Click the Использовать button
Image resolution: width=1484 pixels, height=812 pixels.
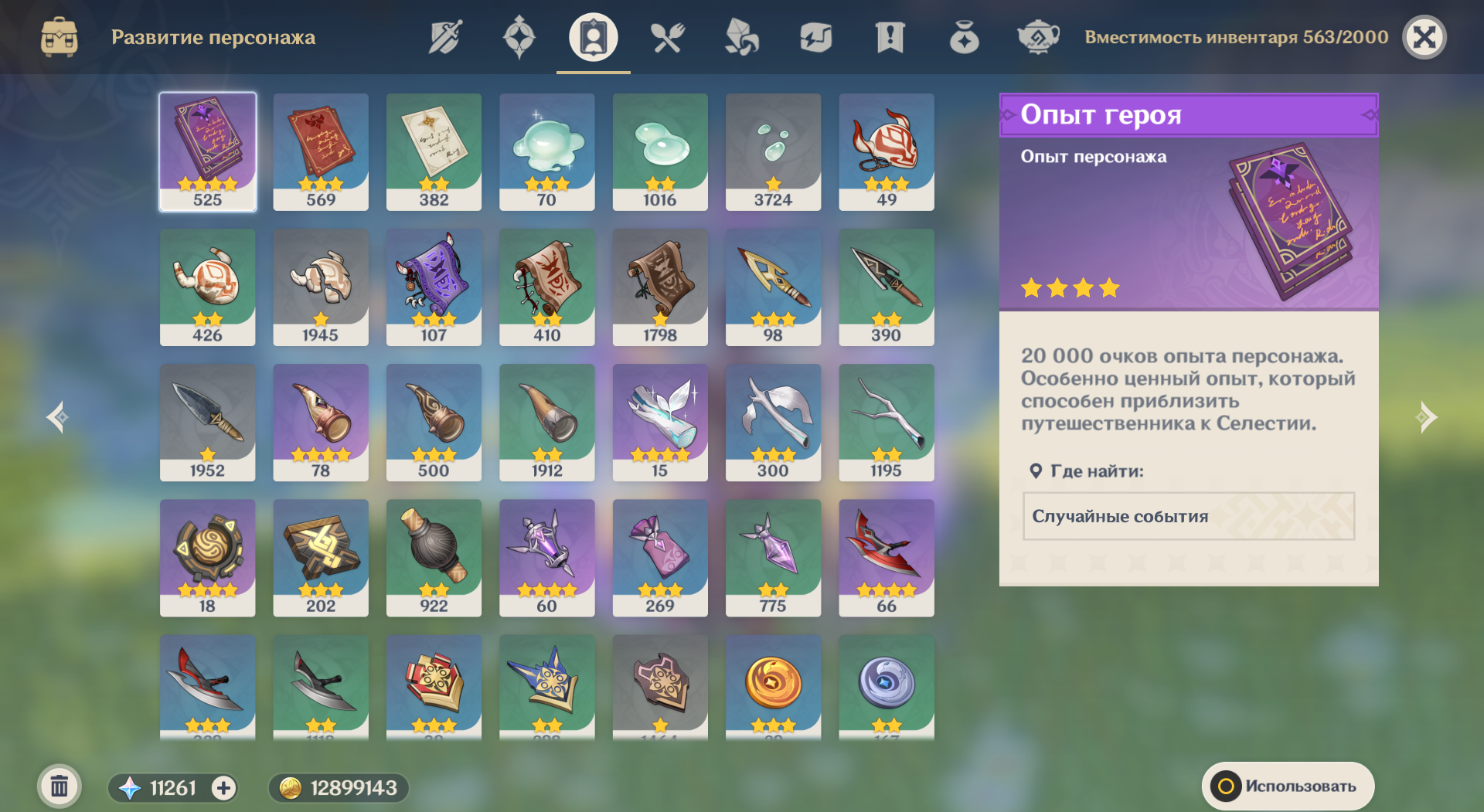tap(1288, 787)
